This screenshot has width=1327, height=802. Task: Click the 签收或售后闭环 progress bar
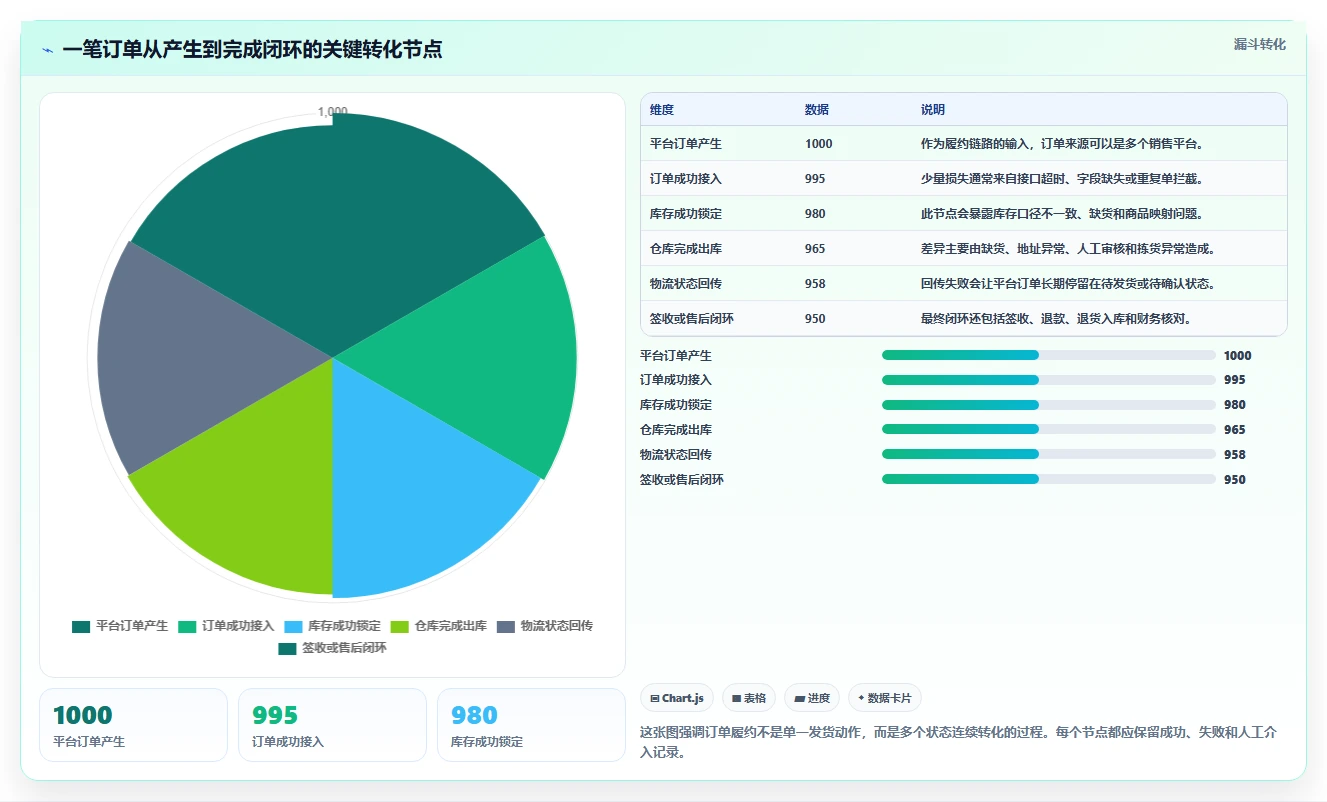[1048, 479]
